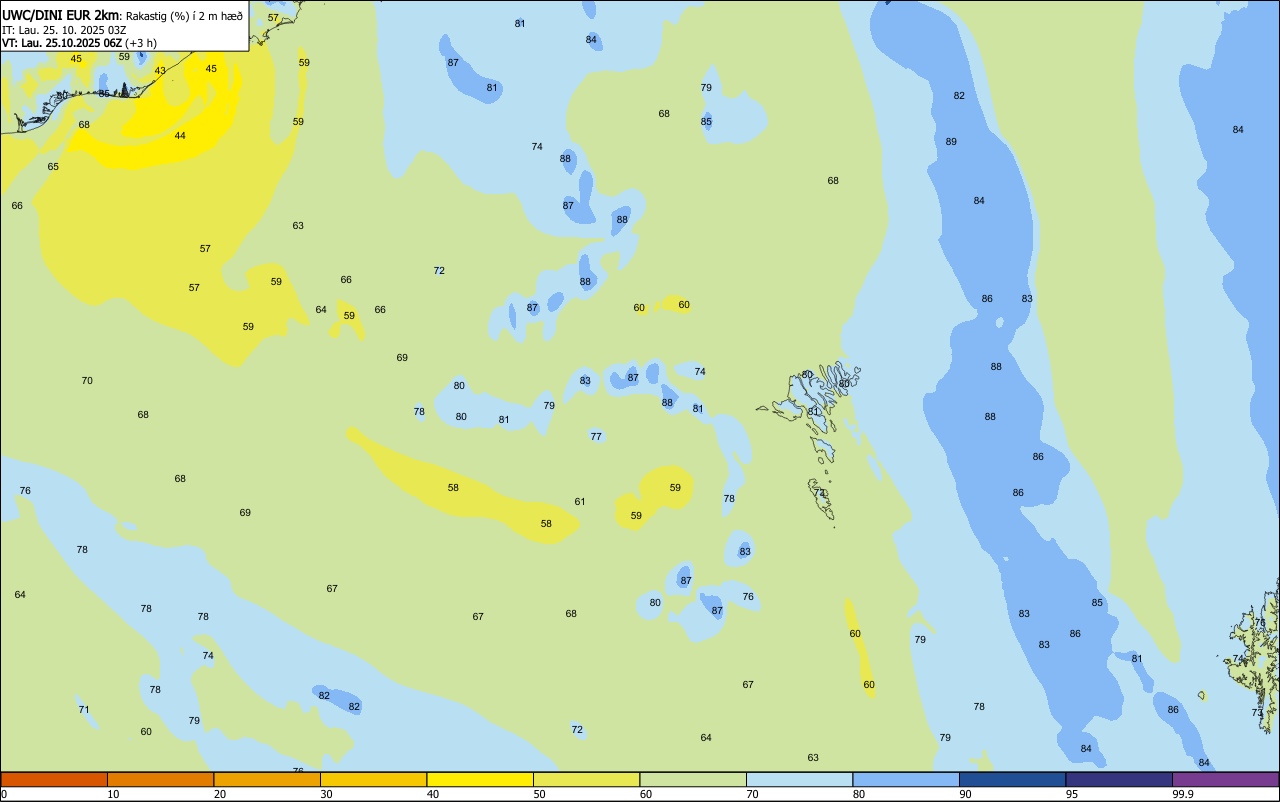Click the humidity value '89' on the map
Viewport: 1280px width, 802px height.
[x=951, y=142]
